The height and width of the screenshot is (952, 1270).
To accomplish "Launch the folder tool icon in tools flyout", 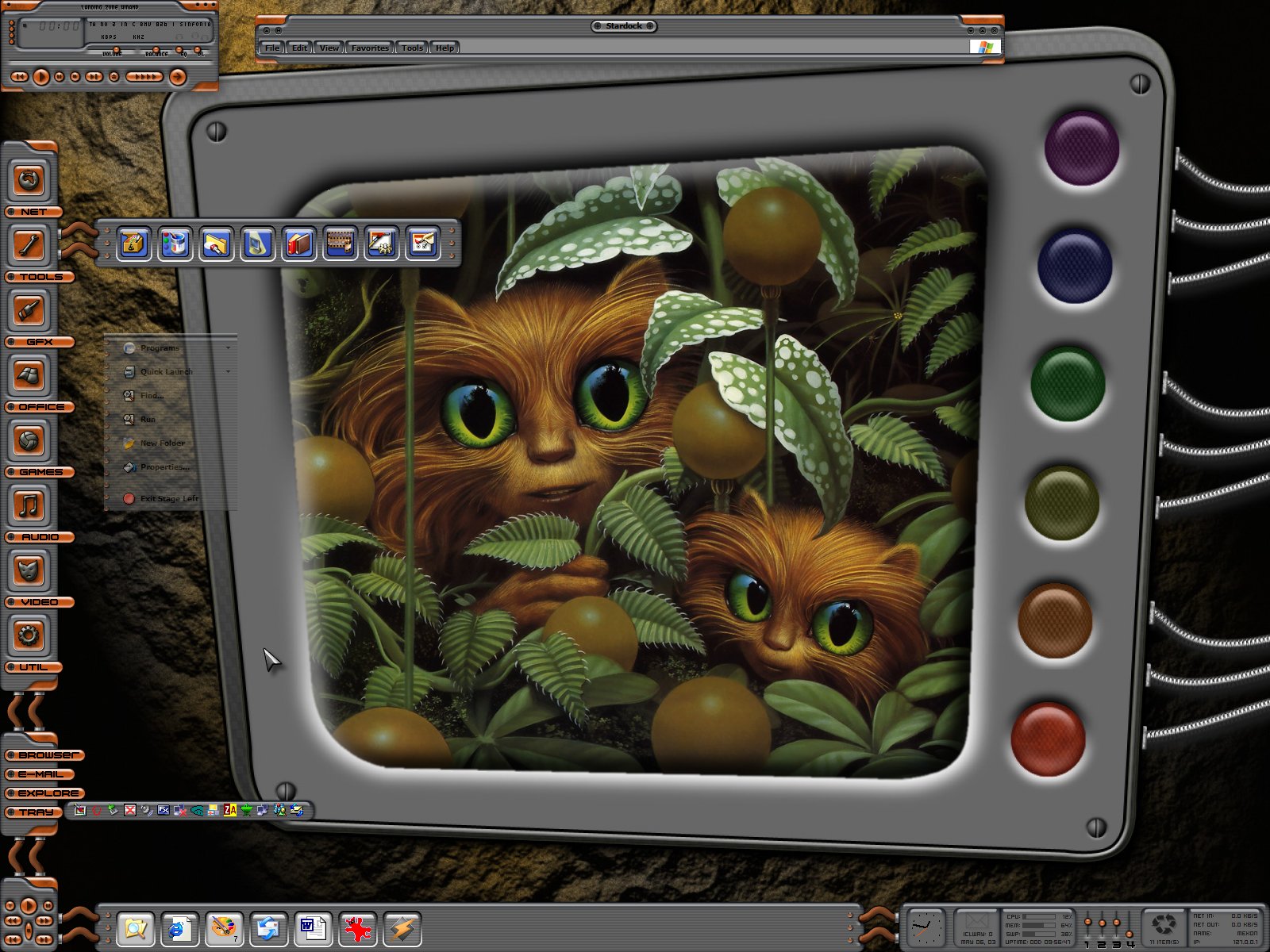I will tap(216, 244).
